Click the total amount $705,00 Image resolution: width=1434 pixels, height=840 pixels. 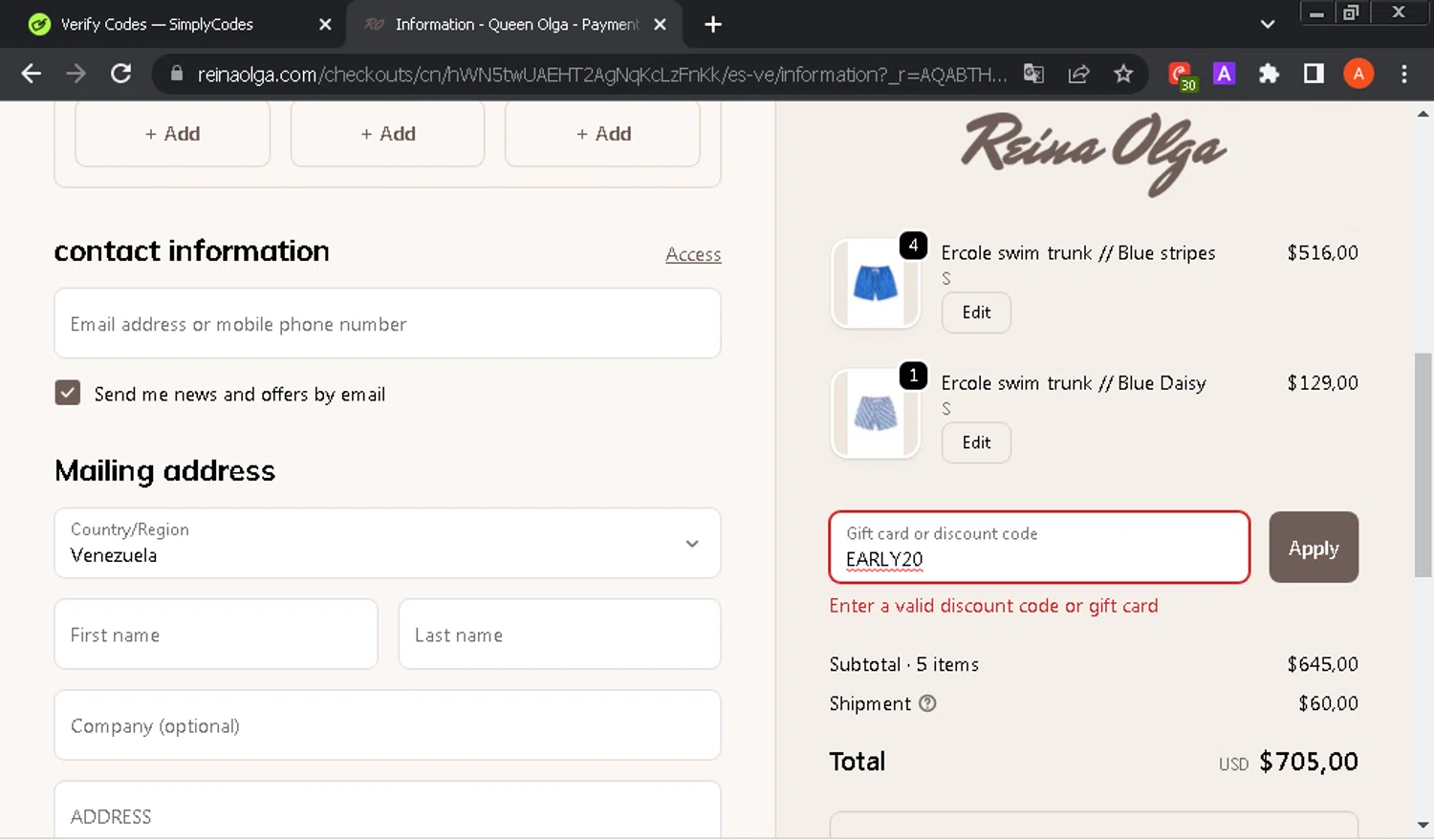[x=1309, y=762]
